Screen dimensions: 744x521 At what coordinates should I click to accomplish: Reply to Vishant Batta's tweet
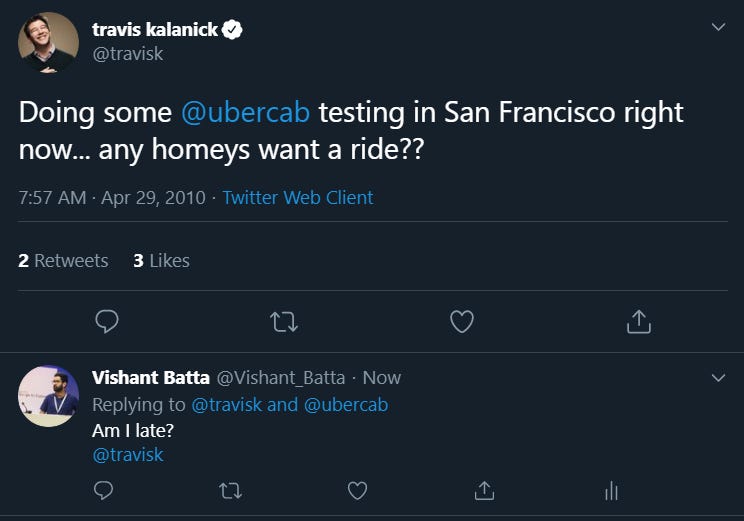(103, 490)
